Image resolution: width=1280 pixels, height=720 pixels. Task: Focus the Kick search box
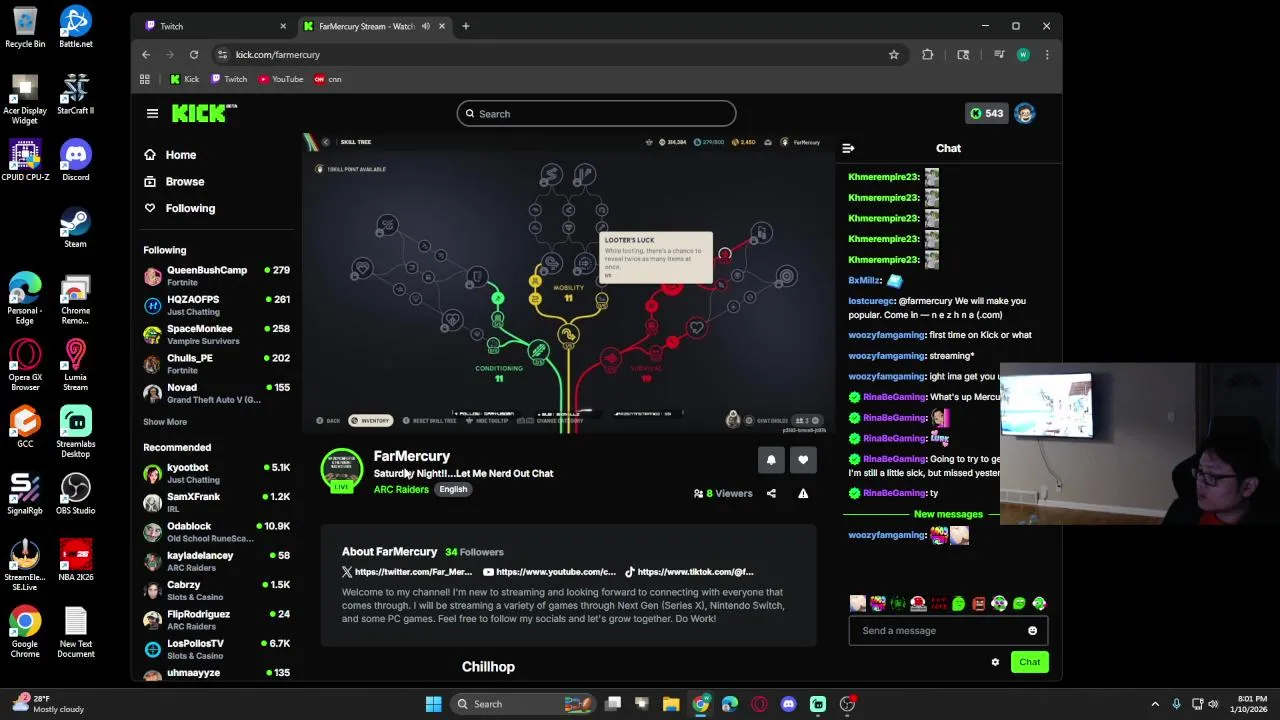click(596, 114)
